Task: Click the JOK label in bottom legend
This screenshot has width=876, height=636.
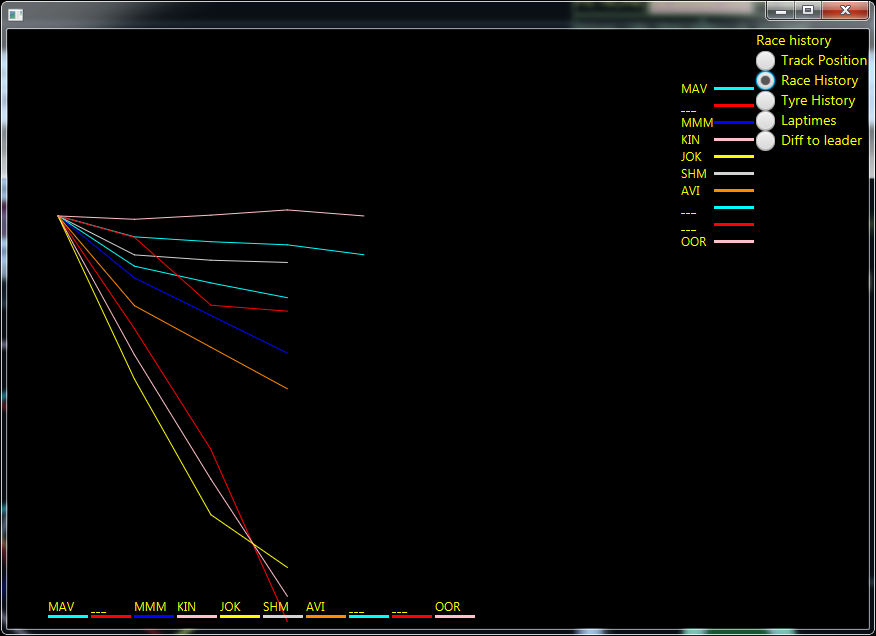Action: pos(230,607)
